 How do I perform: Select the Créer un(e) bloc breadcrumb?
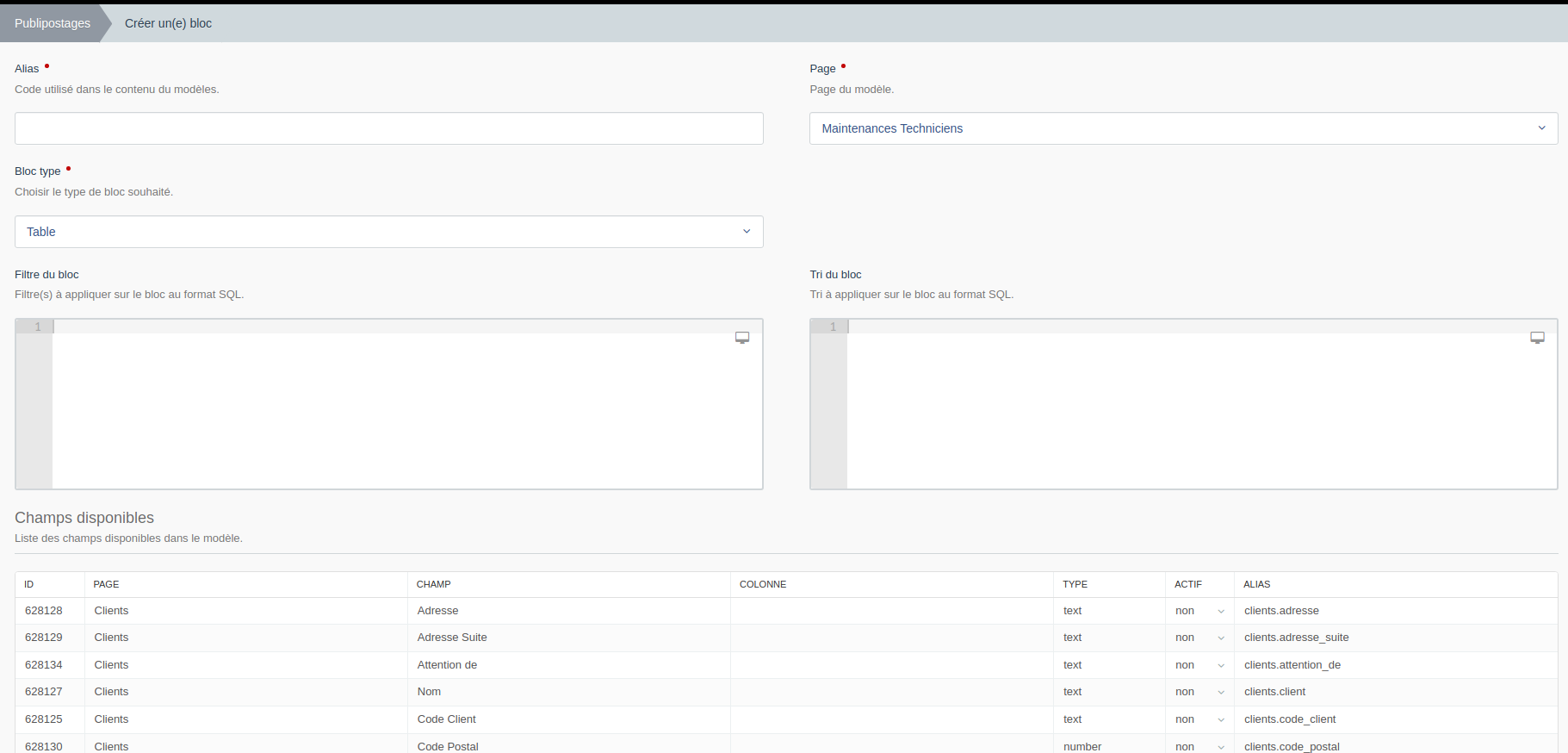click(x=168, y=23)
